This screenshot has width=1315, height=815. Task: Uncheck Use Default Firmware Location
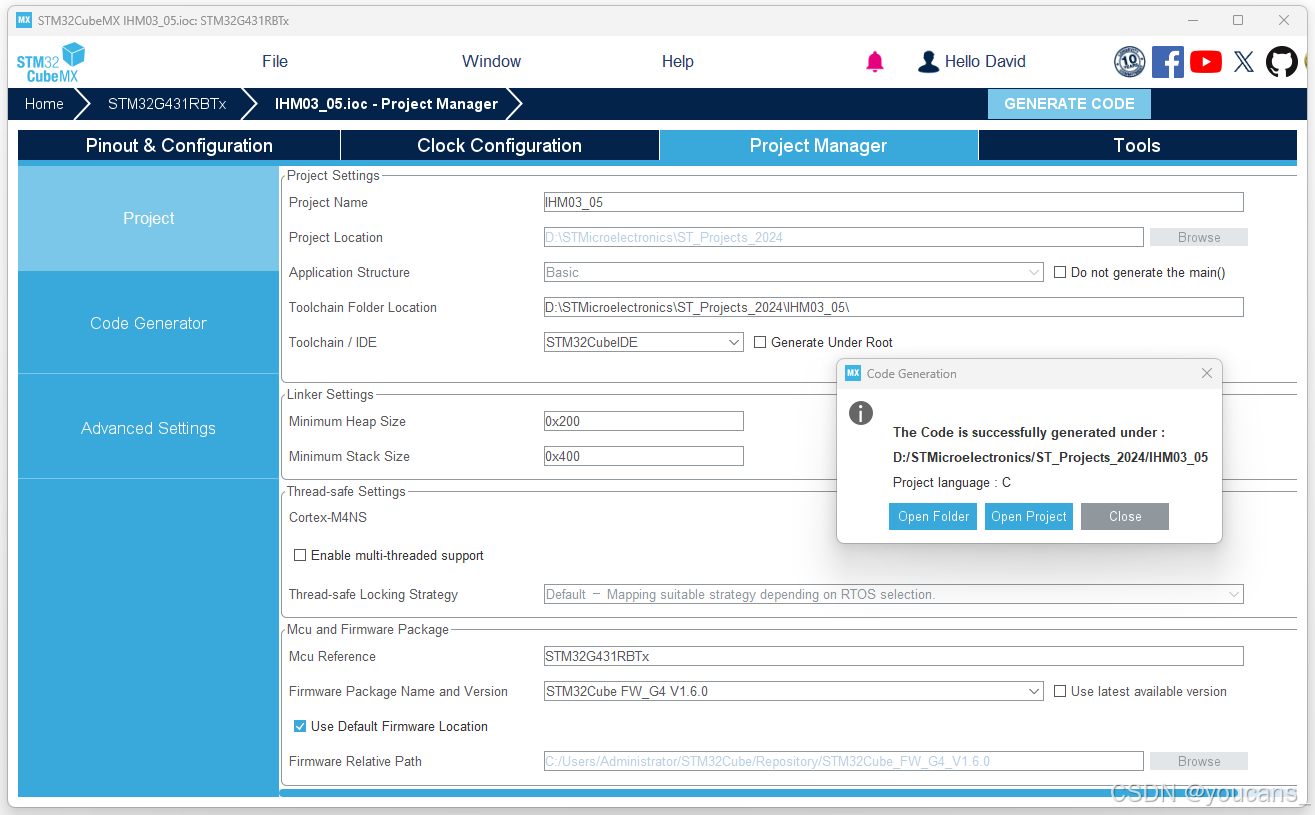(x=300, y=726)
